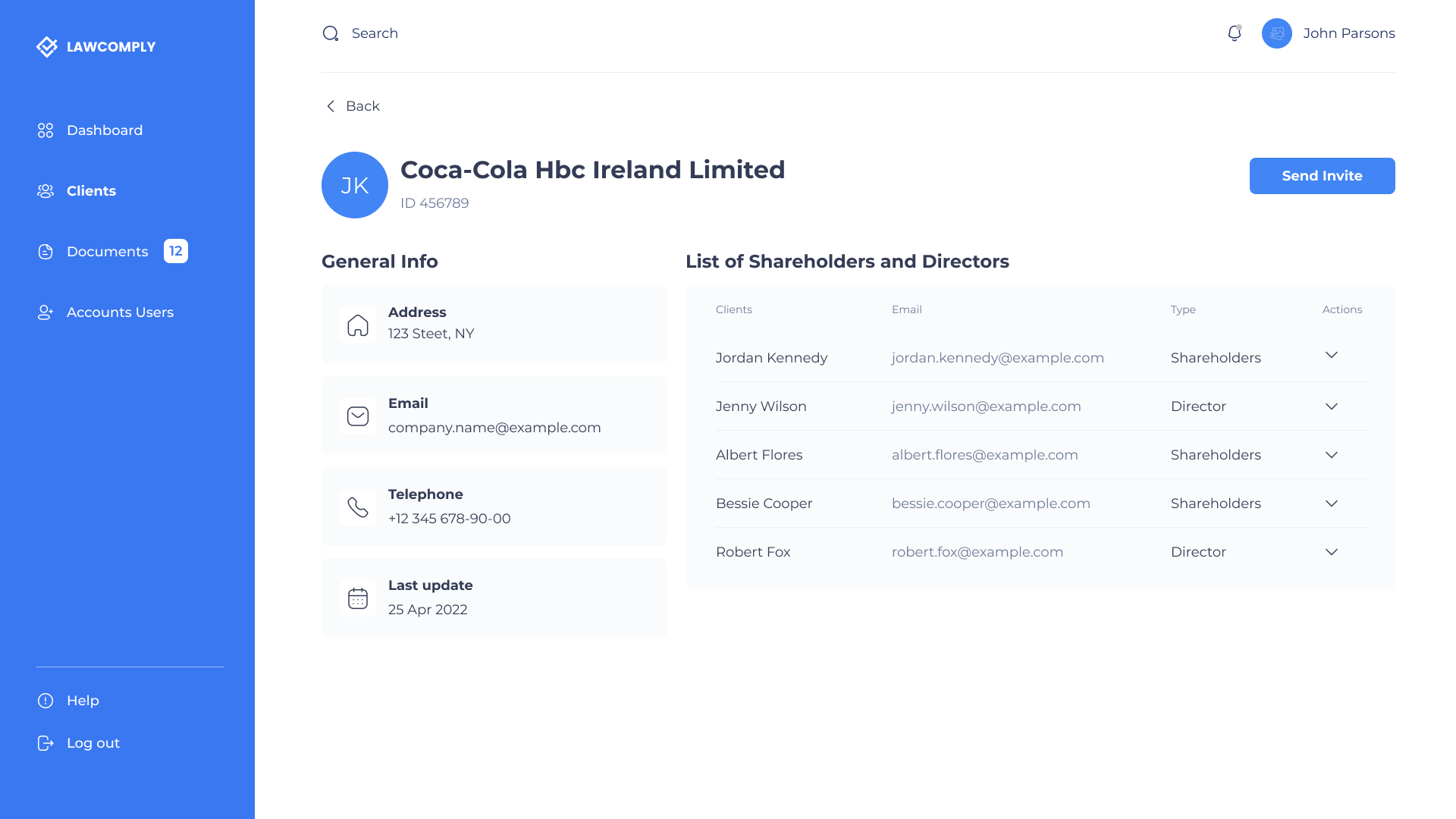
Task: Expand Bessie Cooper row actions
Action: click(x=1332, y=504)
